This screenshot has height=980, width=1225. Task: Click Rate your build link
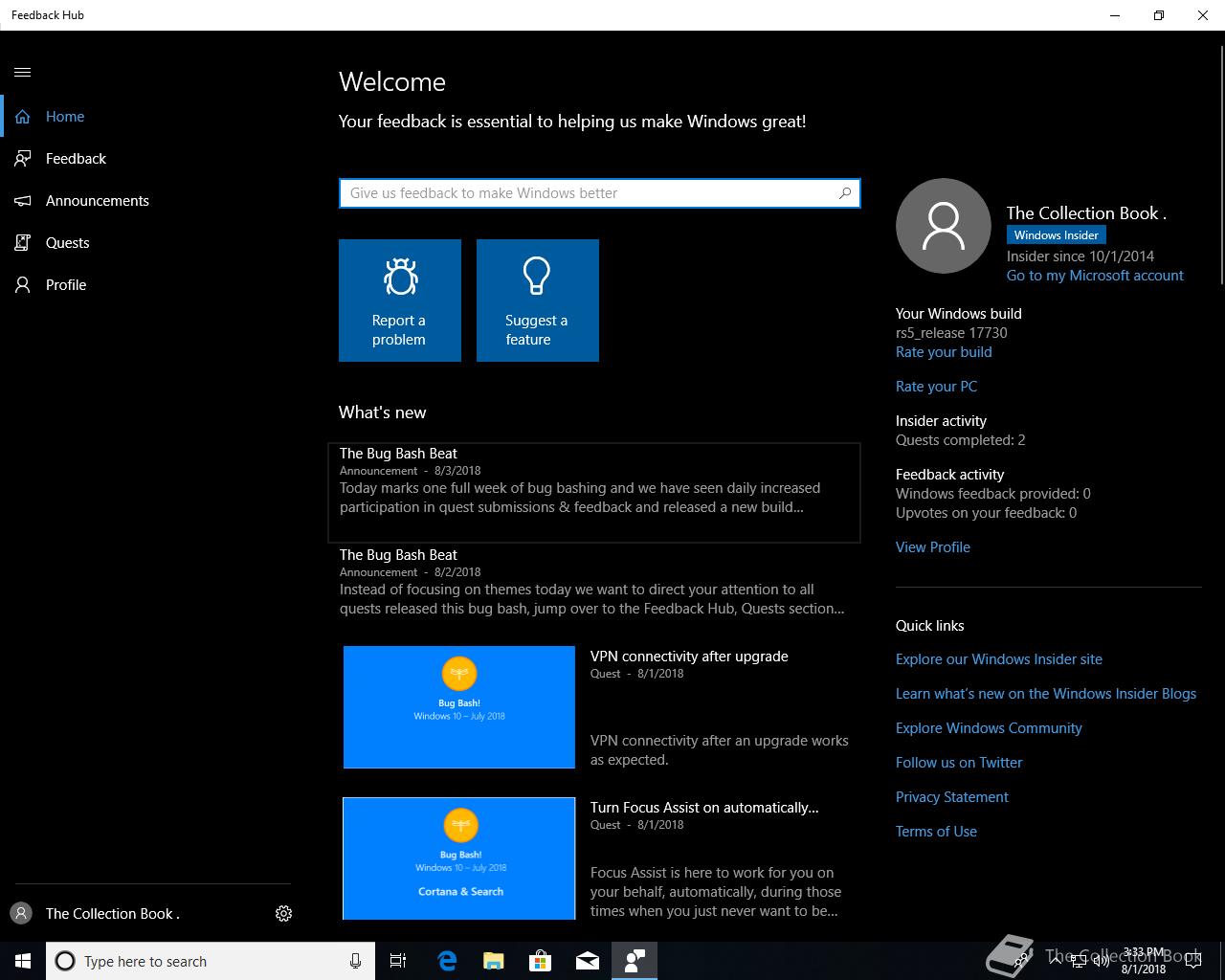(x=944, y=352)
